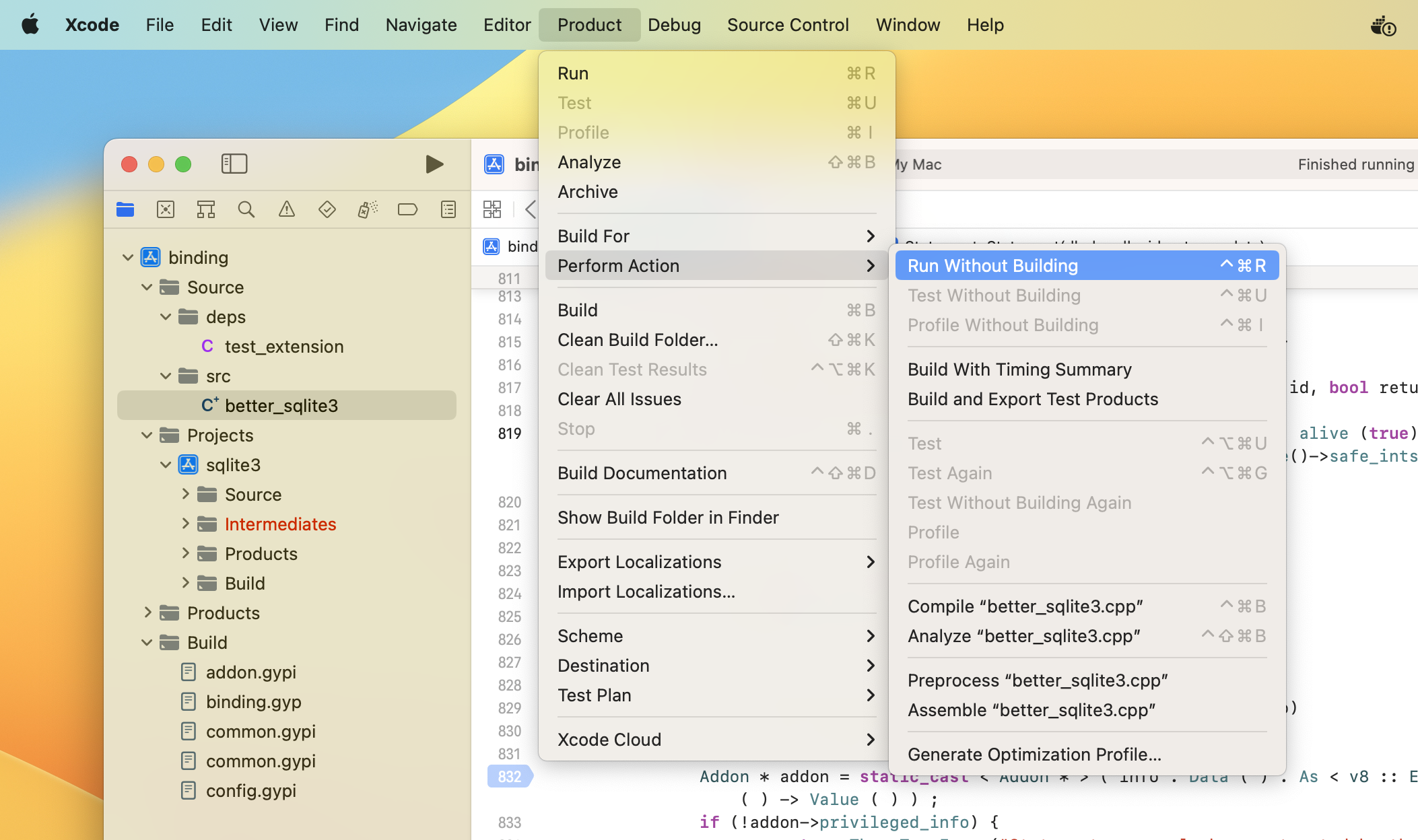The image size is (1418, 840).
Task: Select binding.gyp file in navigator
Action: 253,702
